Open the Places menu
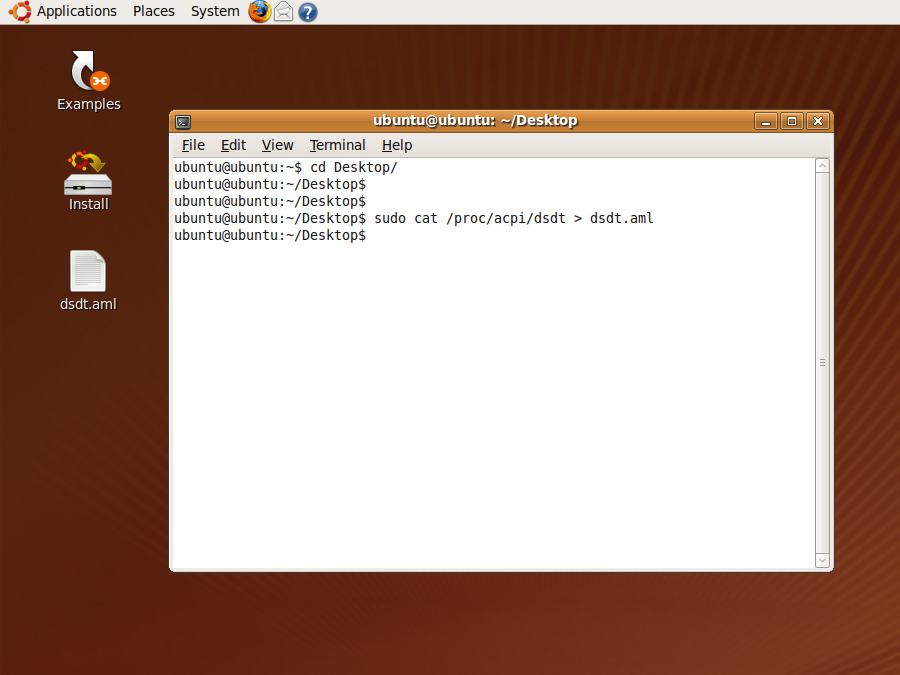The image size is (900, 675). coord(153,11)
